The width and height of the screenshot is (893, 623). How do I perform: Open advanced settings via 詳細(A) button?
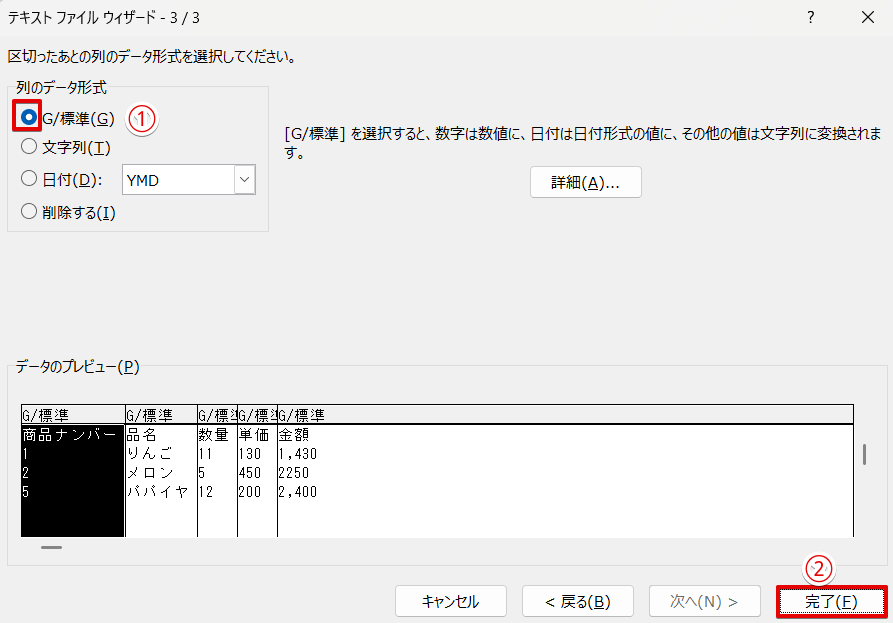pos(585,182)
